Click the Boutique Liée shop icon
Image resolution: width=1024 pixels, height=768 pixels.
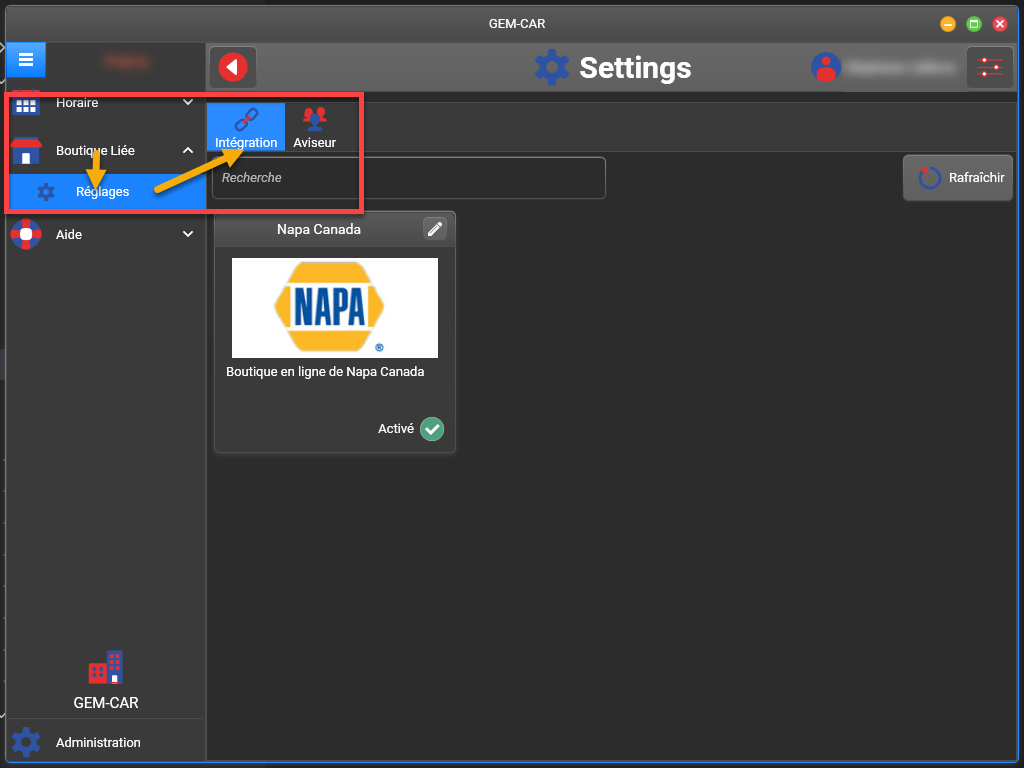(x=26, y=151)
